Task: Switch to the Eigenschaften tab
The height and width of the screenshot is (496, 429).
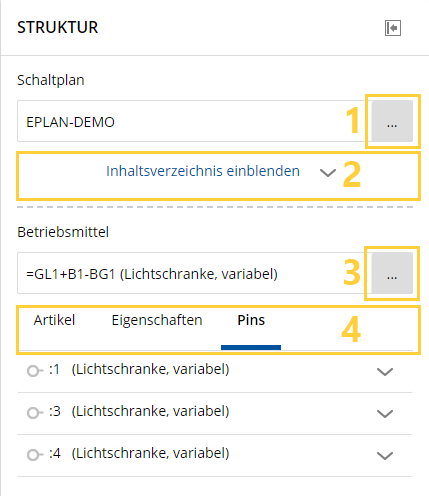Action: pyautogui.click(x=157, y=320)
